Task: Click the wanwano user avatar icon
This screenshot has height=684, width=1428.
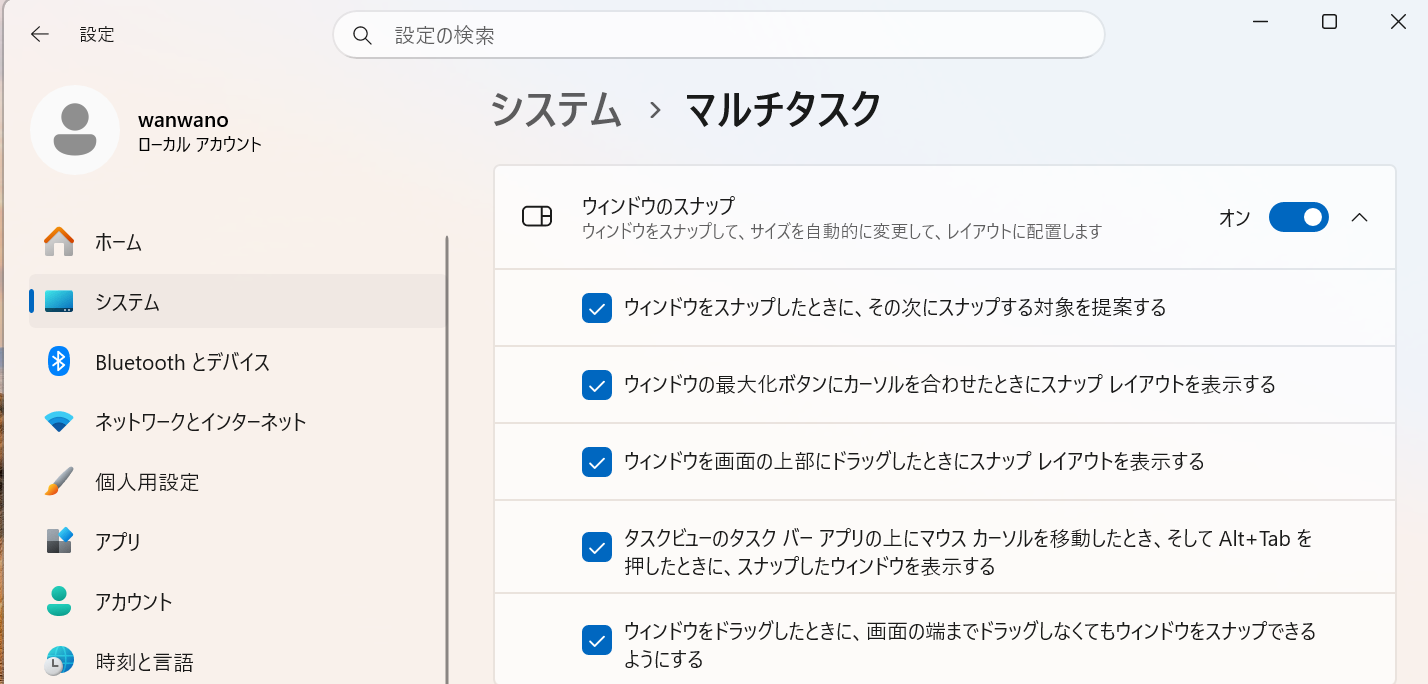Action: (x=75, y=130)
